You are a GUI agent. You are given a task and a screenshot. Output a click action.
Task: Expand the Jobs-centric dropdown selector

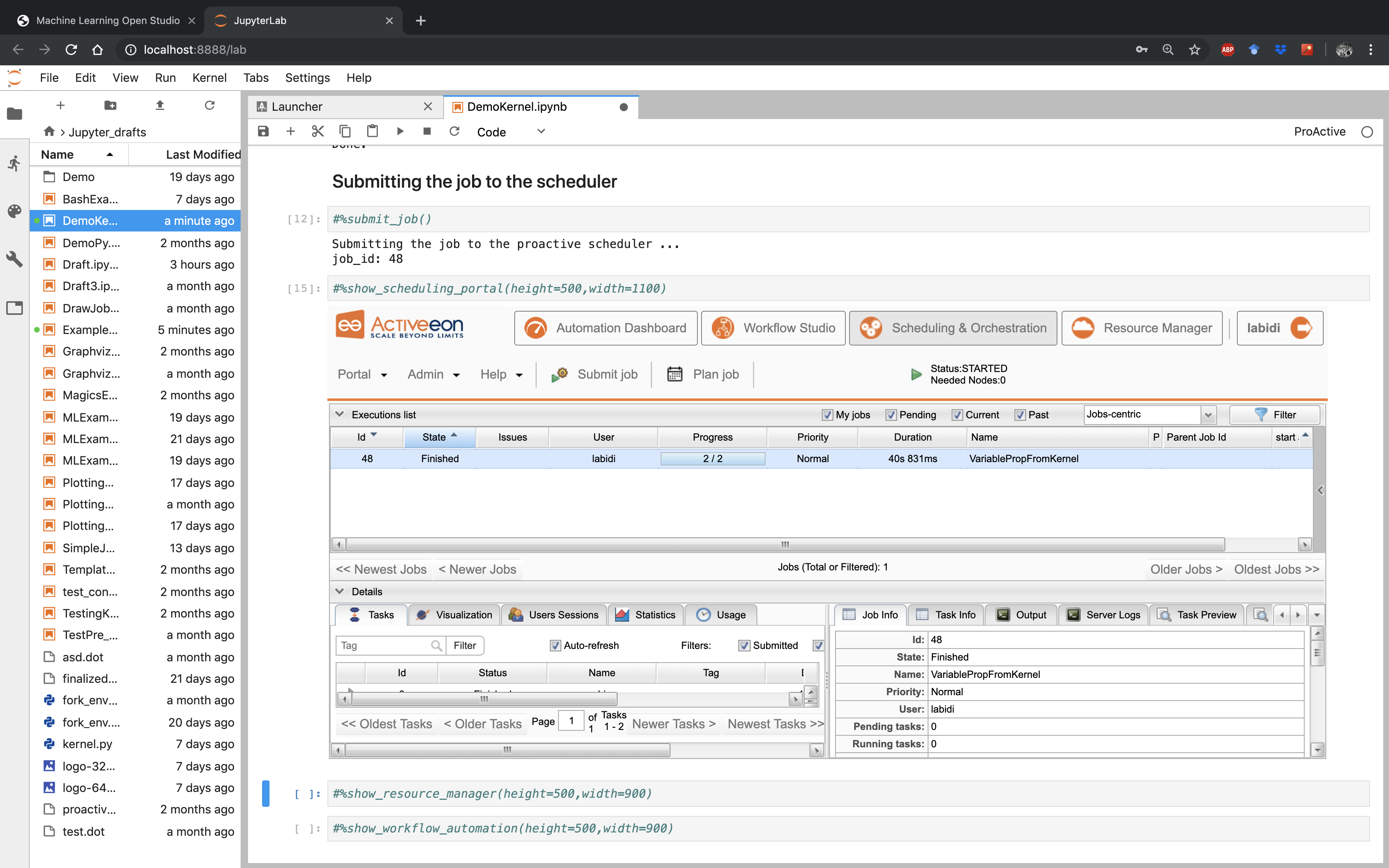tap(1210, 414)
